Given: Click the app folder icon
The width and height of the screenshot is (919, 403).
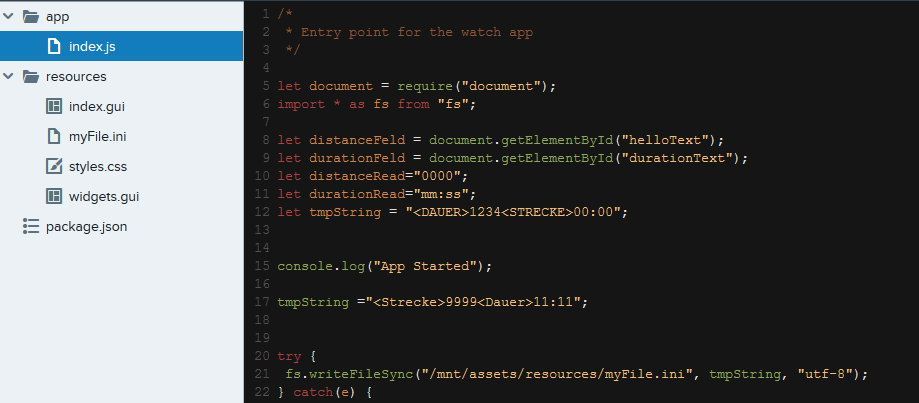Looking at the screenshot, I should (x=30, y=16).
